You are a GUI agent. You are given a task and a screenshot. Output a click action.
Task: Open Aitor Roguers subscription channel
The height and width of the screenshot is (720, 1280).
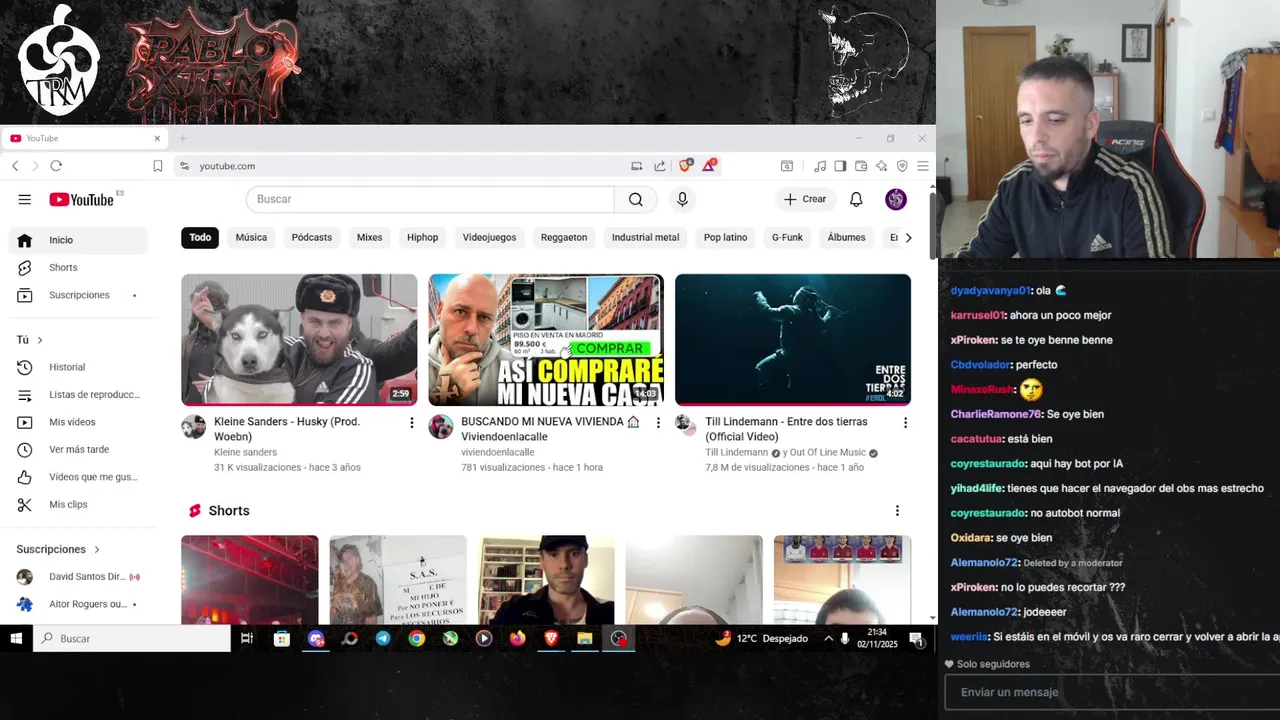pos(78,604)
